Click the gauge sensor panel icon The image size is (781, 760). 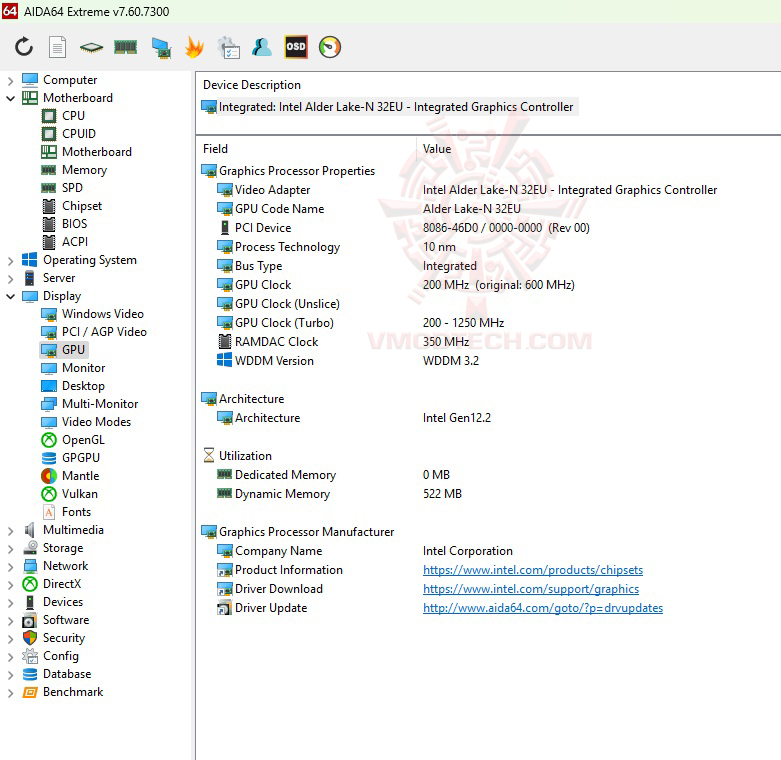(330, 47)
